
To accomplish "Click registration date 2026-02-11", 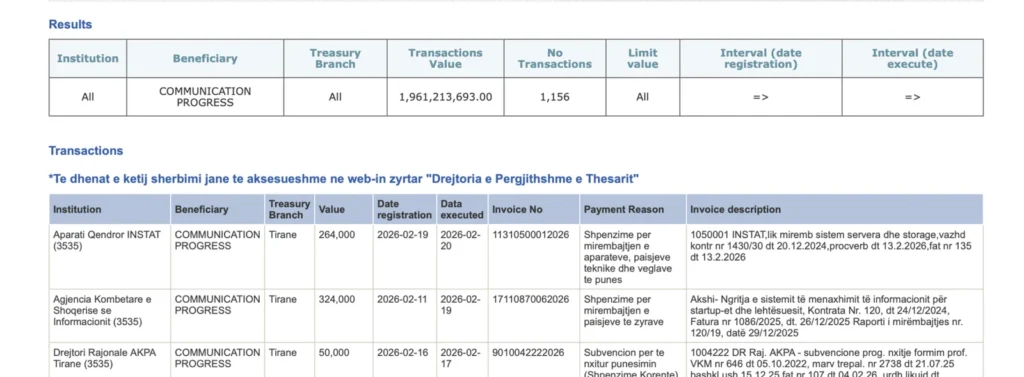I will [x=402, y=299].
